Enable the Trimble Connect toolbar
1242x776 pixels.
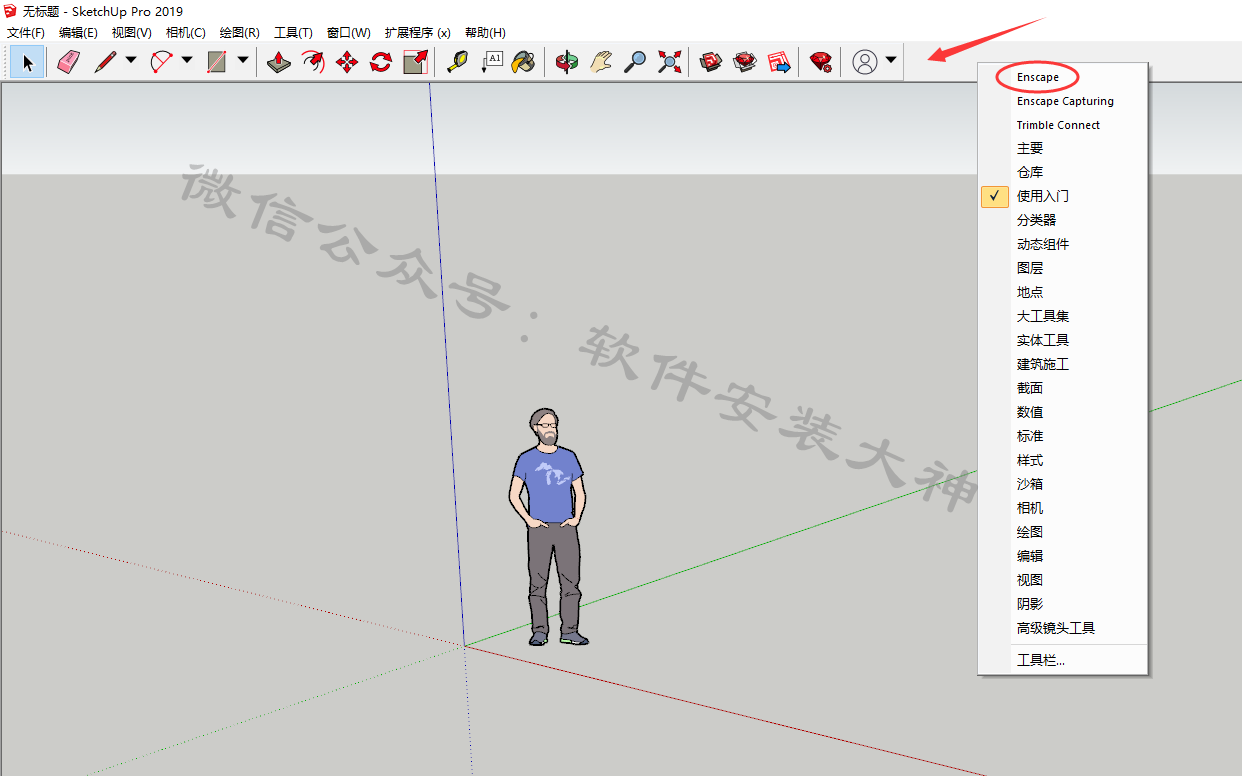click(x=1063, y=125)
